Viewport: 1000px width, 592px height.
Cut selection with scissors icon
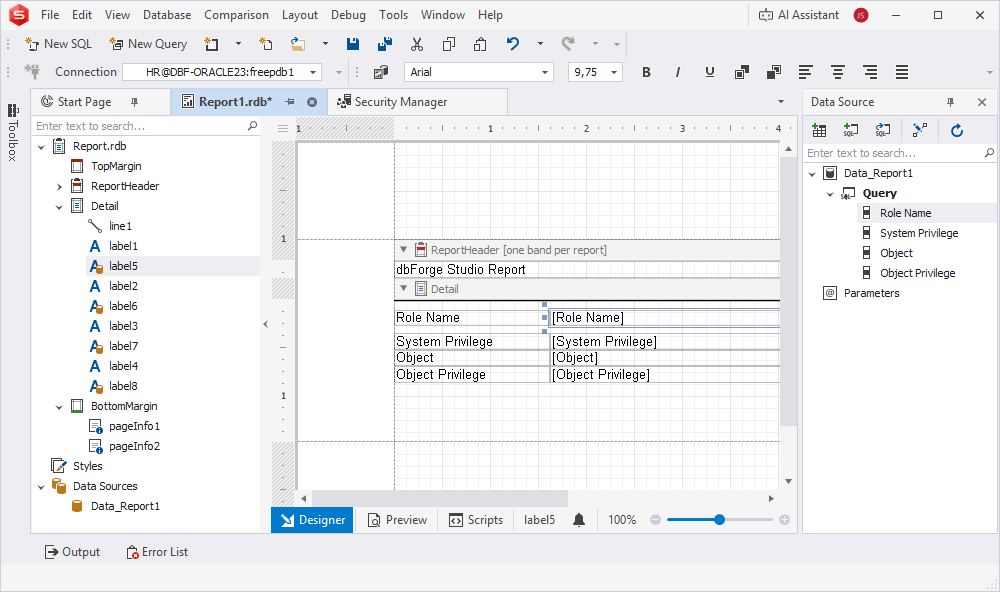point(417,44)
